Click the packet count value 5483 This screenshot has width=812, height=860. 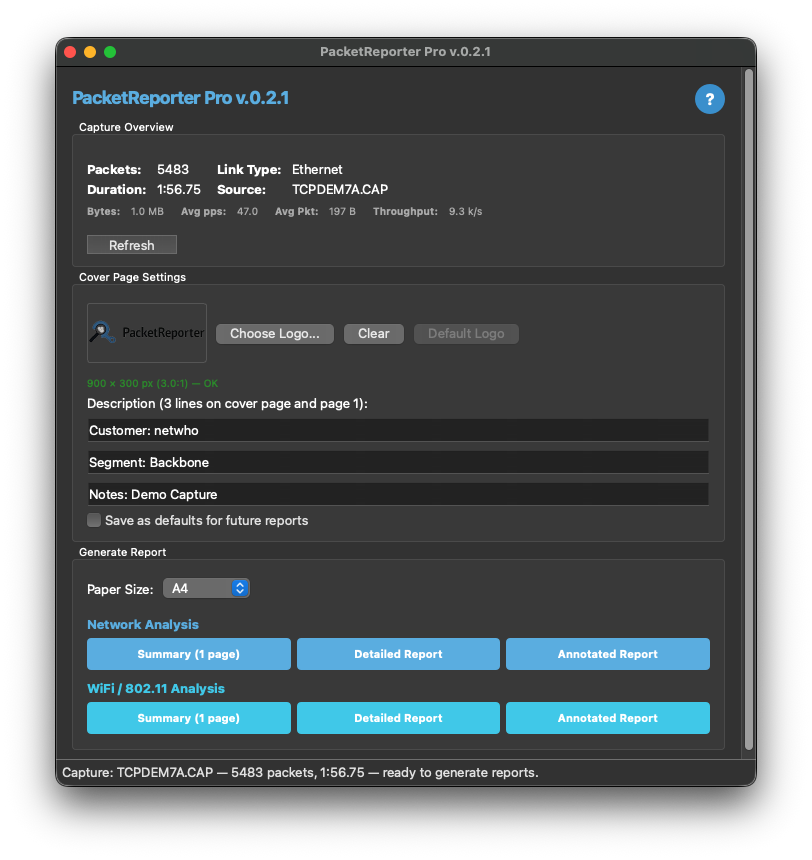click(x=173, y=169)
